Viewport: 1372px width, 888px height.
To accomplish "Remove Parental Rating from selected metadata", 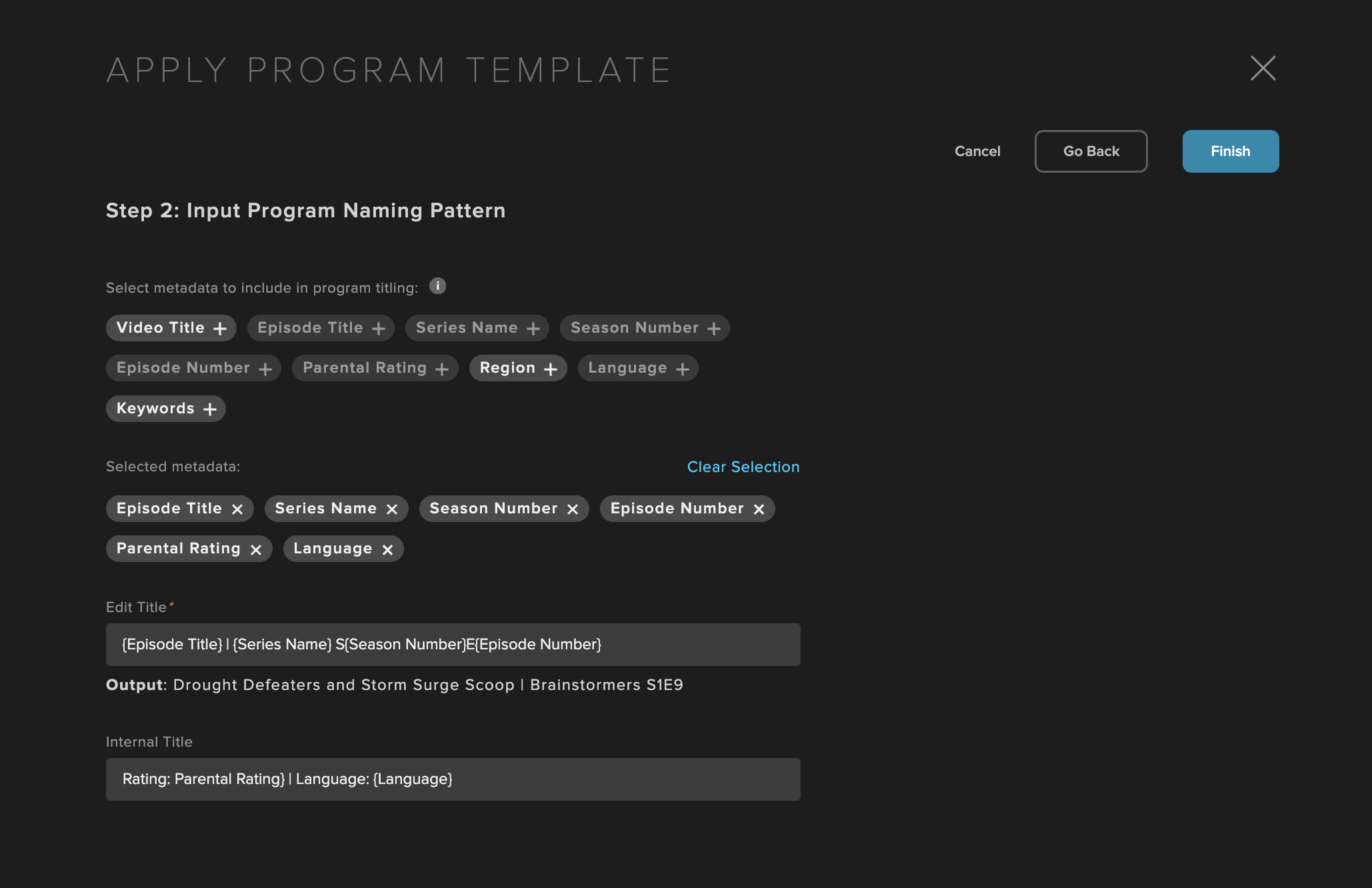I will click(256, 549).
